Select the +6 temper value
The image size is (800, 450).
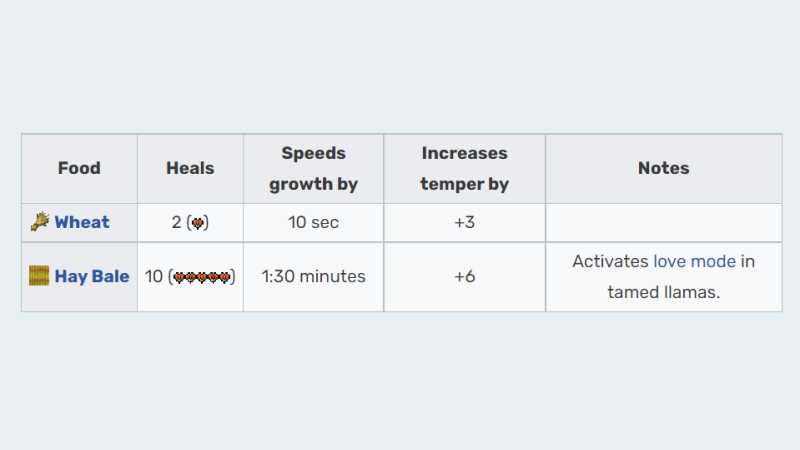[x=464, y=276]
